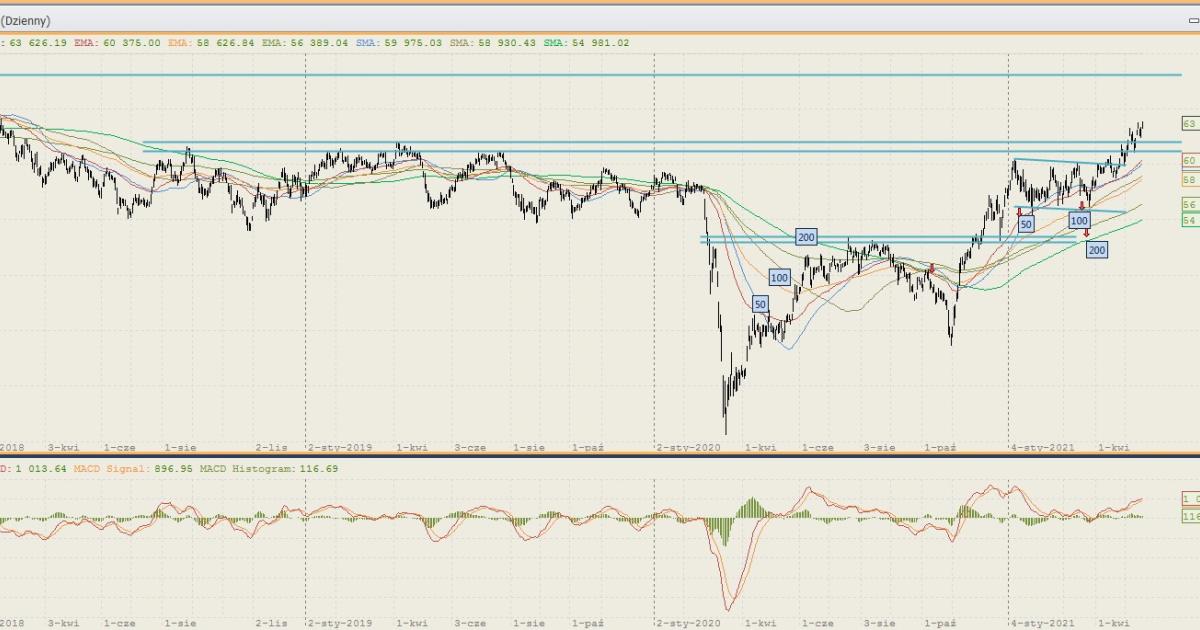Click the topmost horizontal cyan resistance line
1200x630 pixels.
(x=600, y=75)
